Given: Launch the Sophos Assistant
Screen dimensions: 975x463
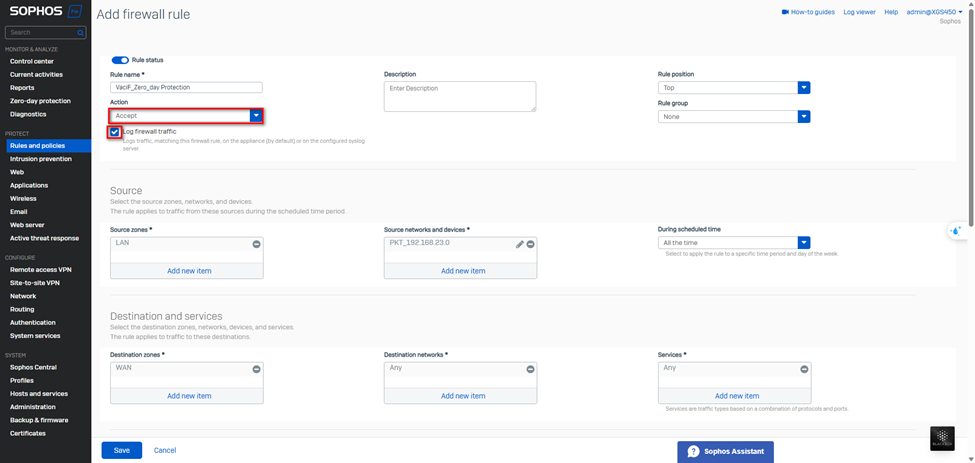Looking at the screenshot, I should (725, 451).
